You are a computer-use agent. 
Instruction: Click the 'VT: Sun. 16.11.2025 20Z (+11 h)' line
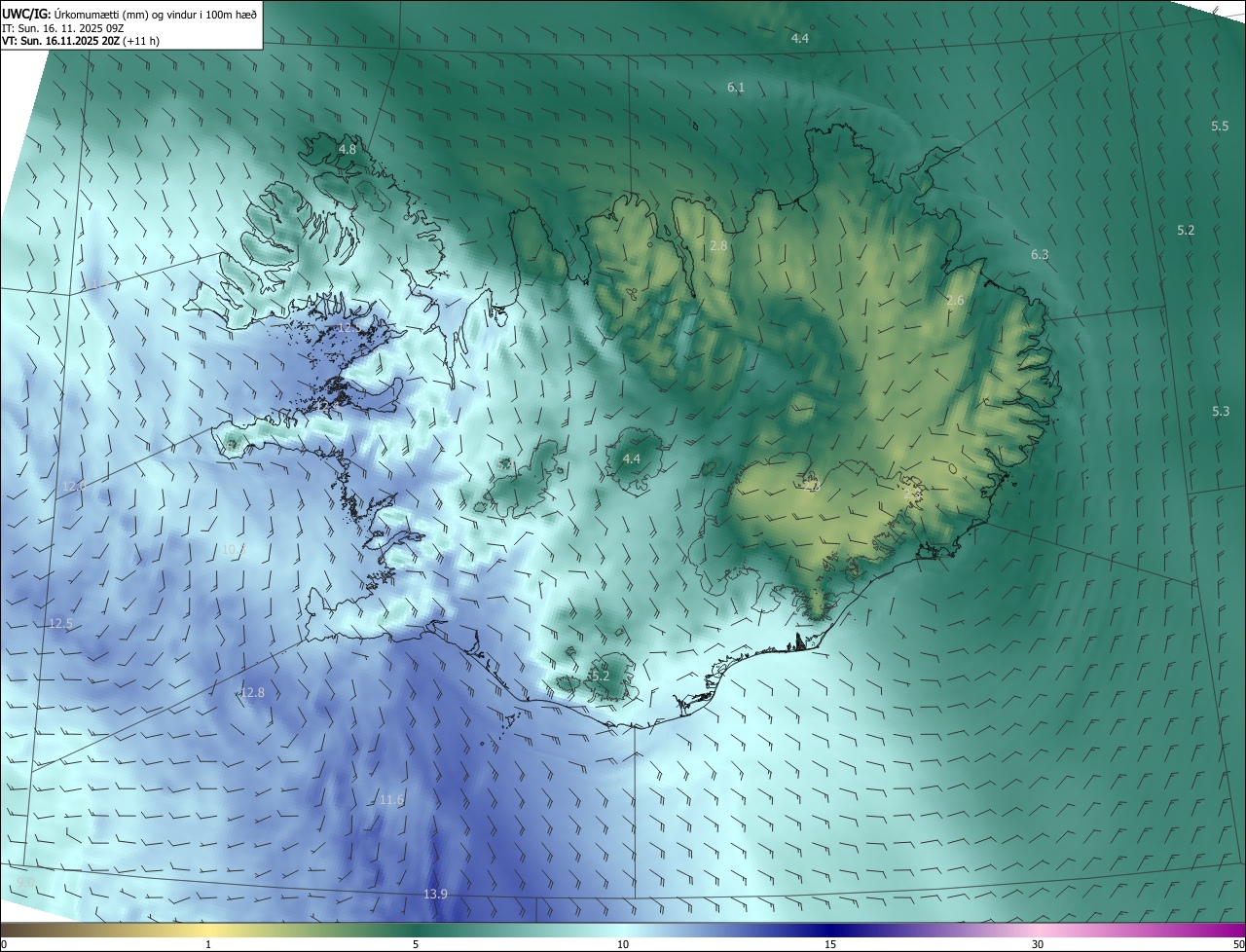(81, 41)
